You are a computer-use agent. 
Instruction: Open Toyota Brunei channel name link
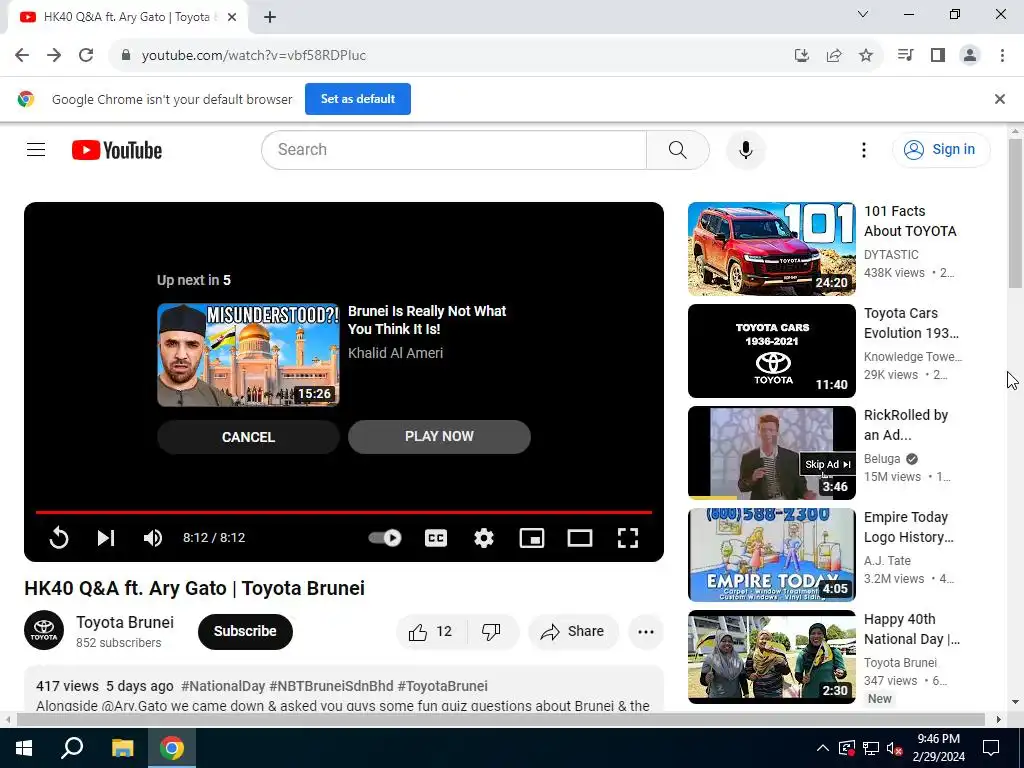[125, 622]
